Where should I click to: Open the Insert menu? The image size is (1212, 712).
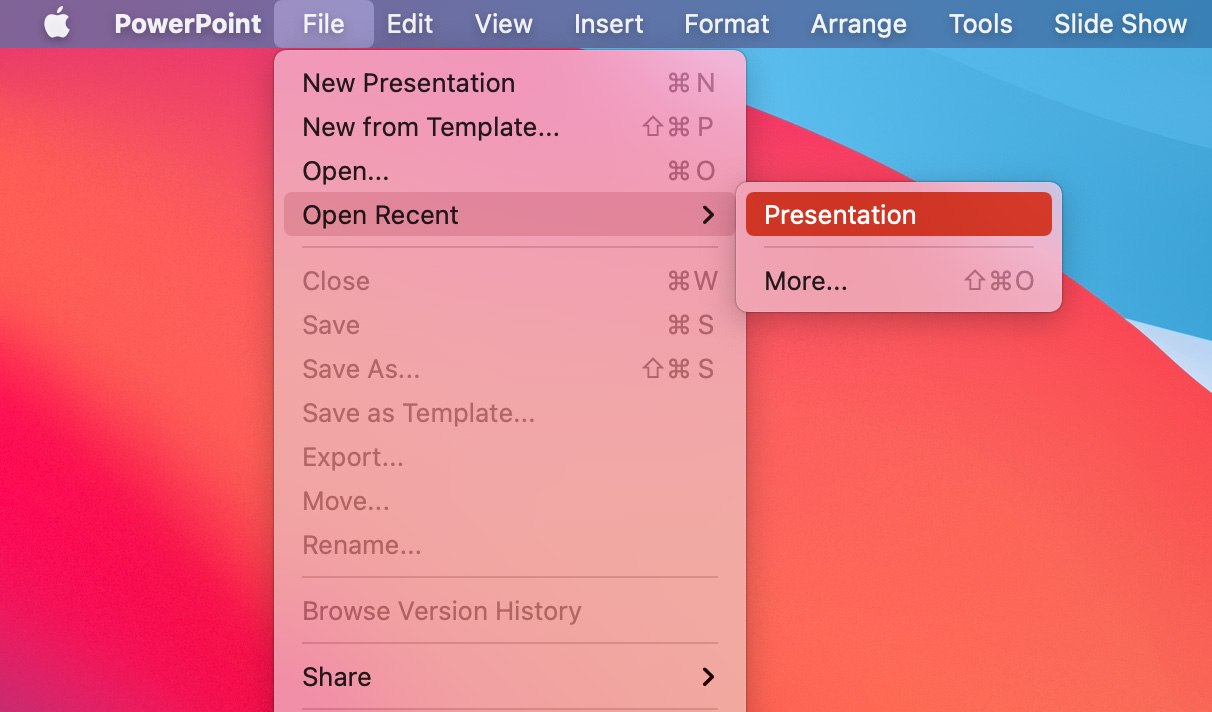[x=609, y=24]
